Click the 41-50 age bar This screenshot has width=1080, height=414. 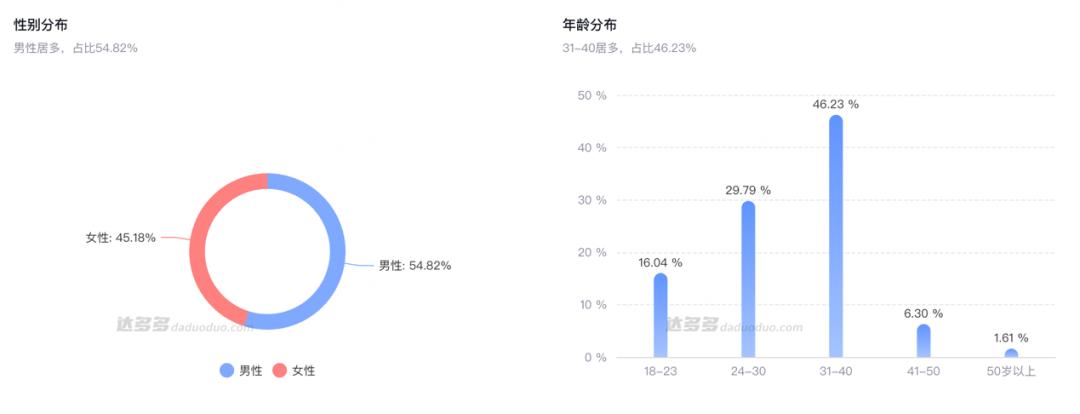point(923,341)
